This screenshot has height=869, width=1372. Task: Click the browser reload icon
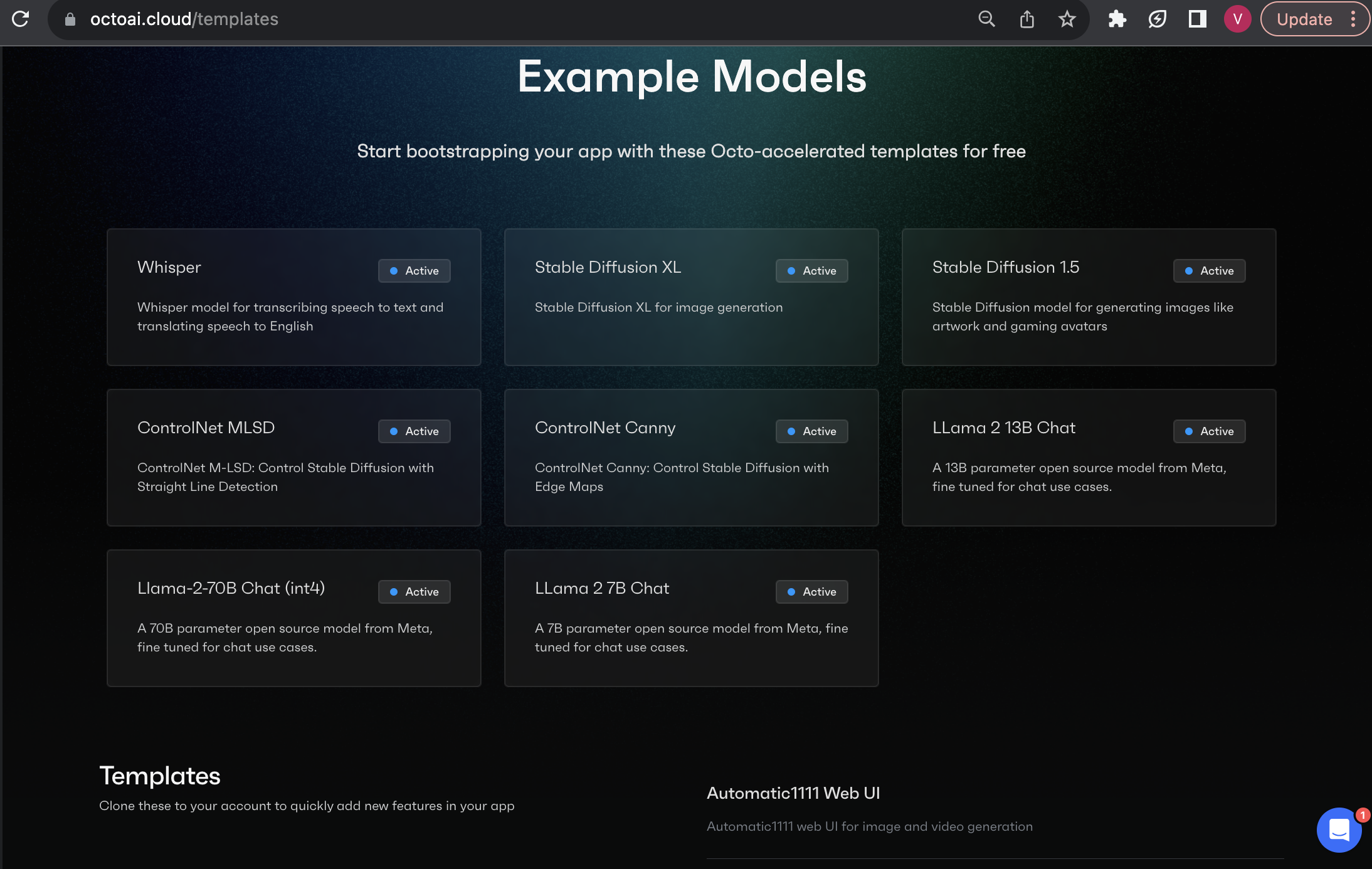21,19
